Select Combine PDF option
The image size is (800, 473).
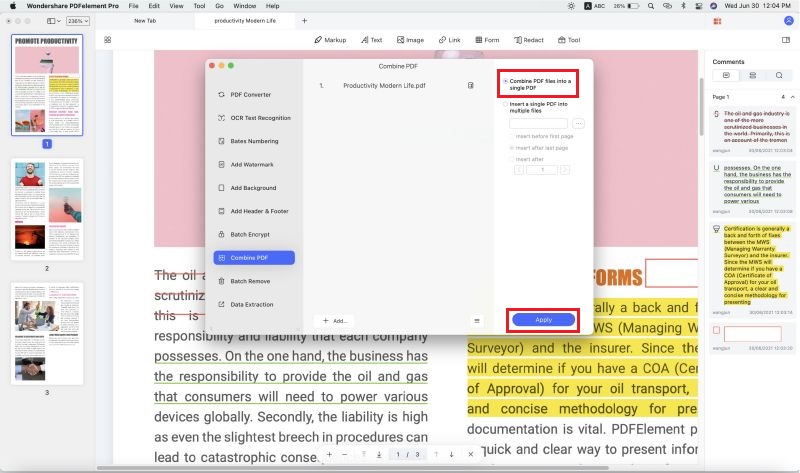point(254,258)
